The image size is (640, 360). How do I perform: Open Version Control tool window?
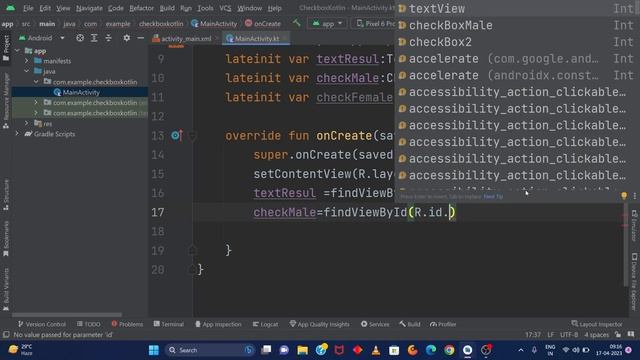point(42,324)
